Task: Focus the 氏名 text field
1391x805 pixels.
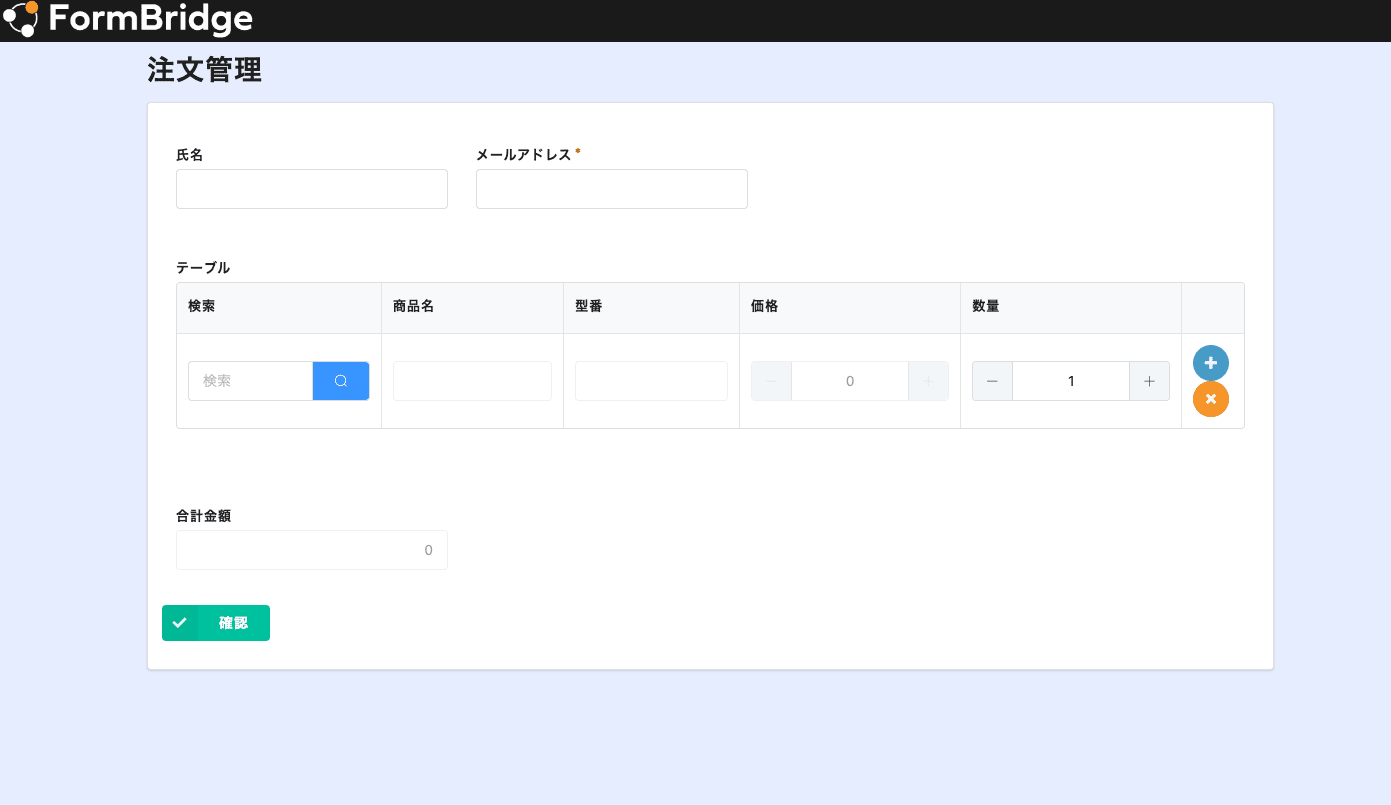Action: [x=312, y=189]
